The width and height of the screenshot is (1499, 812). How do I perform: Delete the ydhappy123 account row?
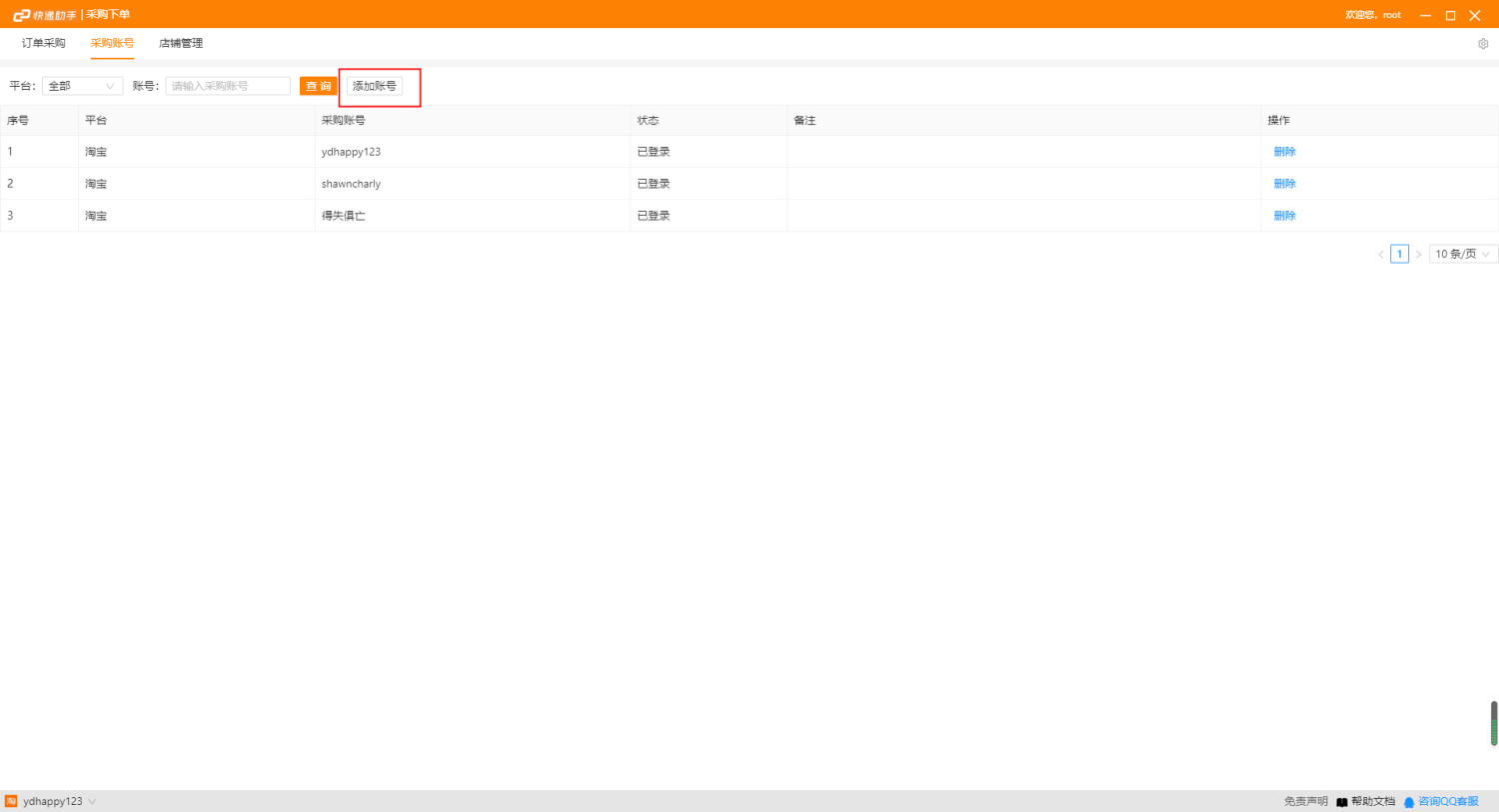click(x=1284, y=152)
